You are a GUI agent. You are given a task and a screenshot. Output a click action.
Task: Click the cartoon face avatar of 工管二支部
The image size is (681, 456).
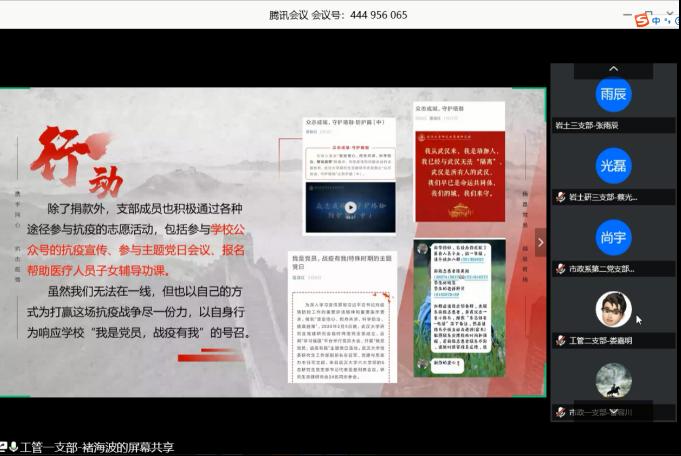click(613, 310)
